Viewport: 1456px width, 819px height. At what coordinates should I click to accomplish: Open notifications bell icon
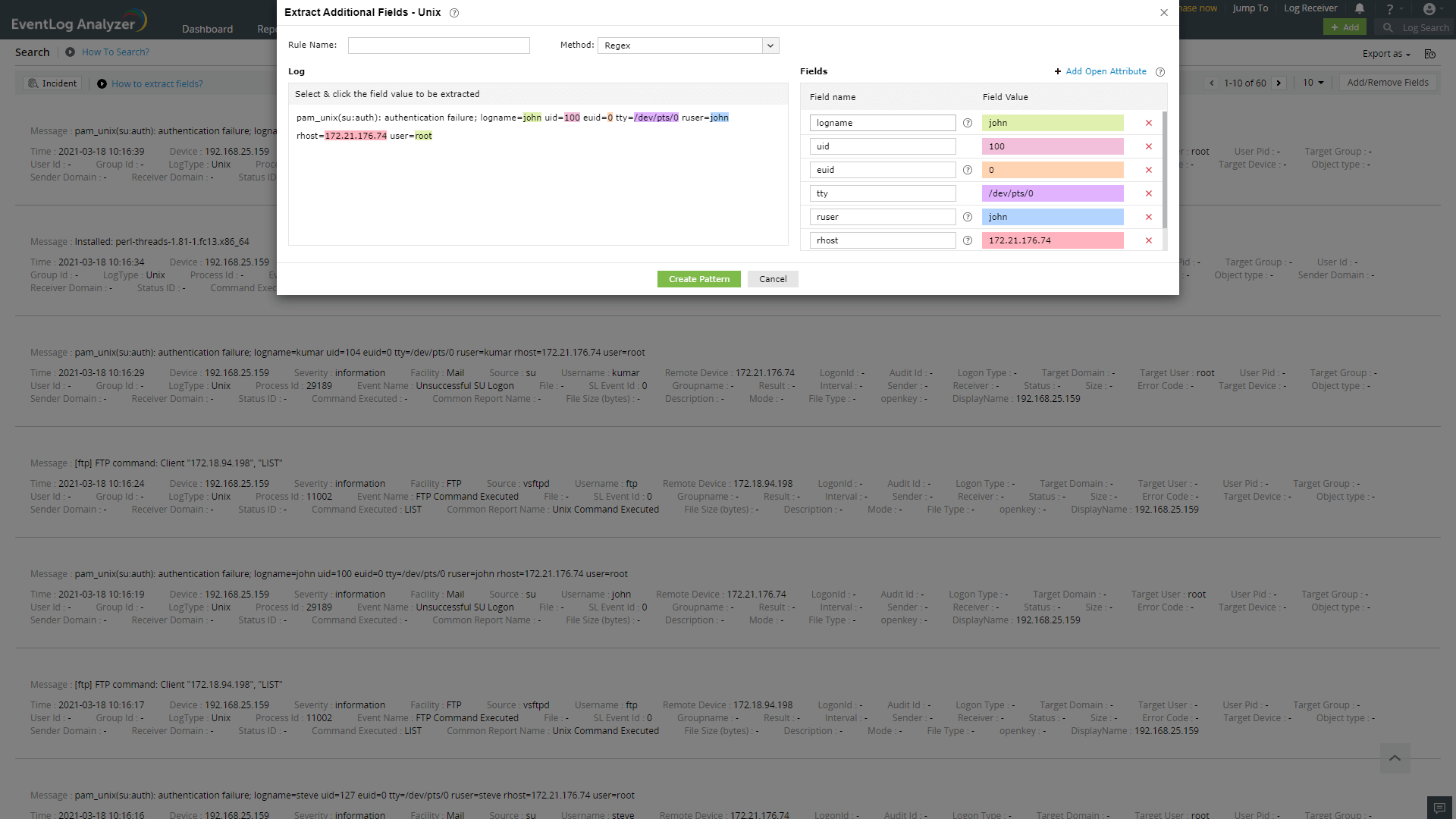(x=1360, y=8)
